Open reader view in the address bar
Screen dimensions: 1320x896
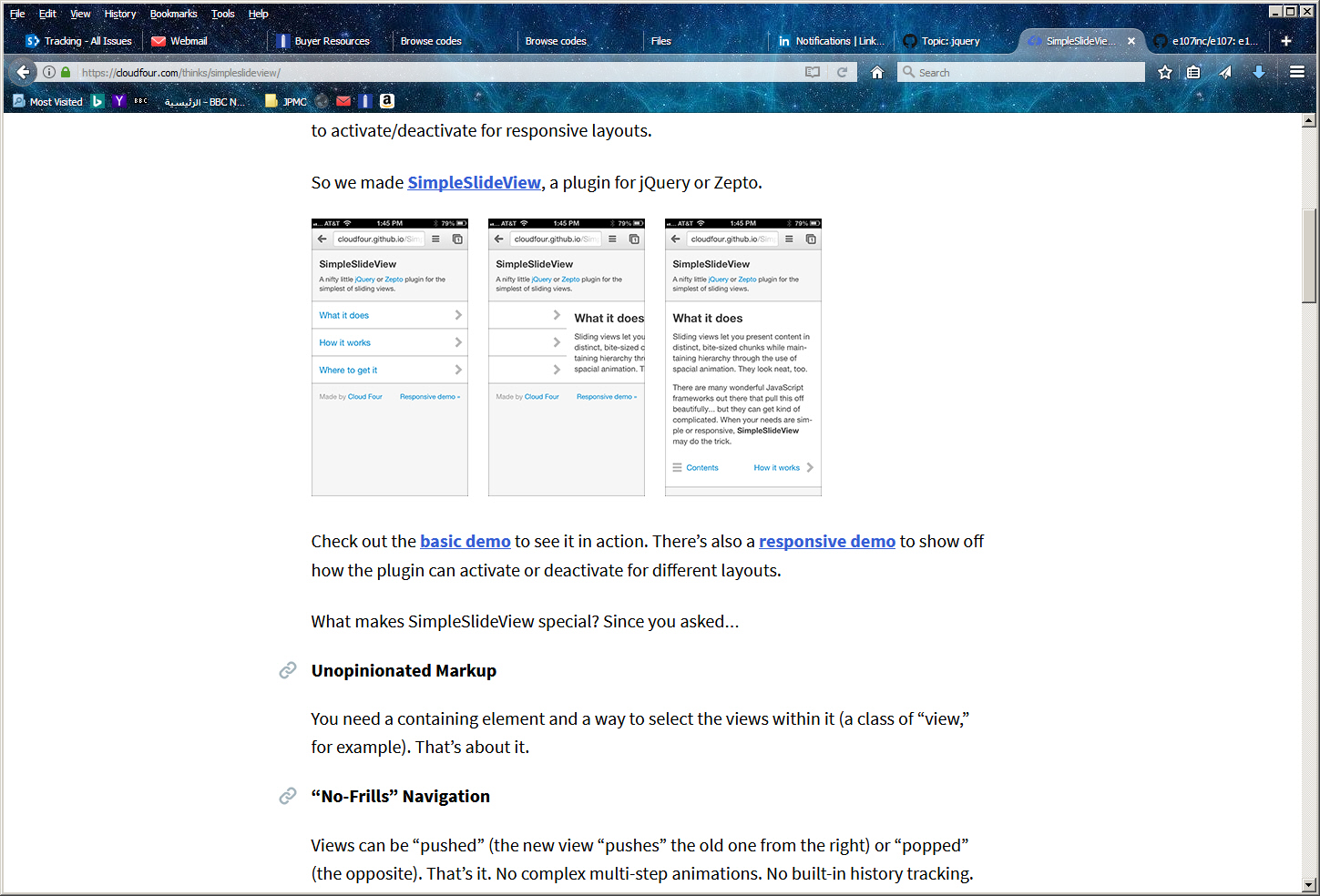(813, 72)
